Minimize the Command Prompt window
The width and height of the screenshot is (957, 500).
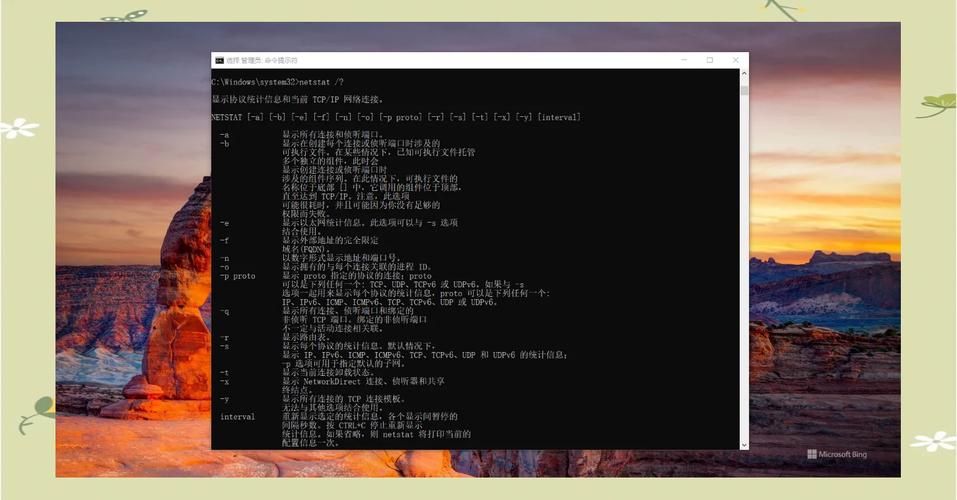684,60
